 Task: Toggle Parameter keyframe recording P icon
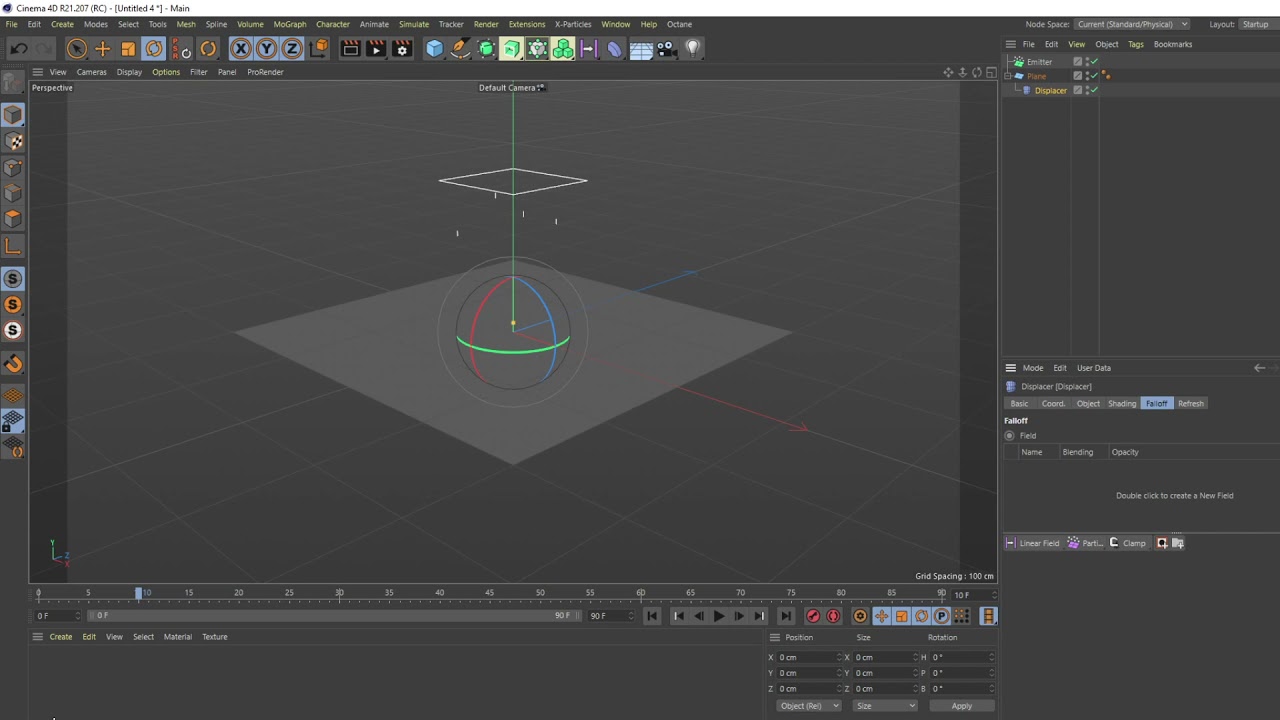(941, 616)
